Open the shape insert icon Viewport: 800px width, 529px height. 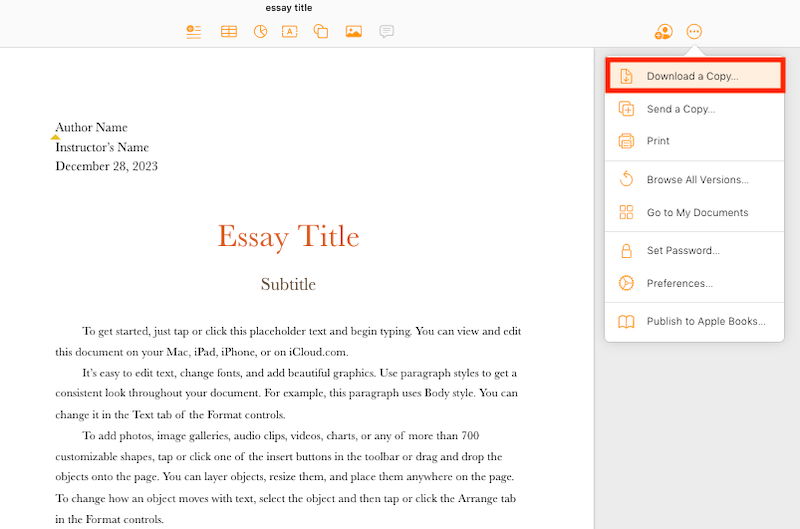(x=321, y=32)
